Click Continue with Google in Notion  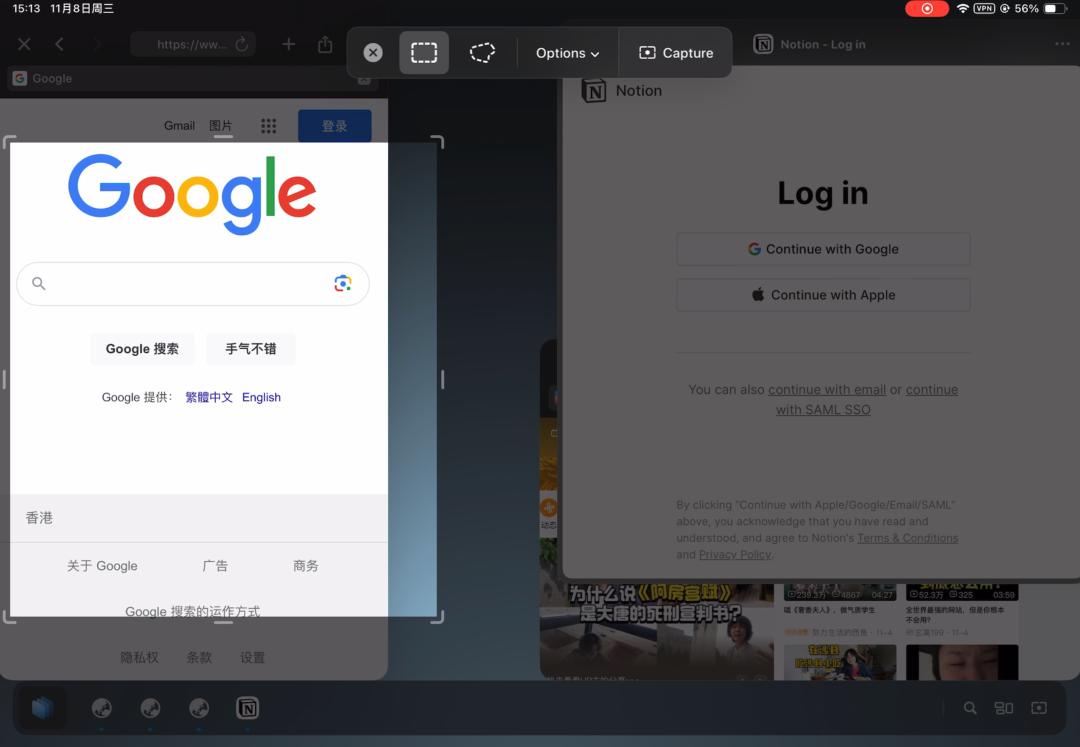823,249
